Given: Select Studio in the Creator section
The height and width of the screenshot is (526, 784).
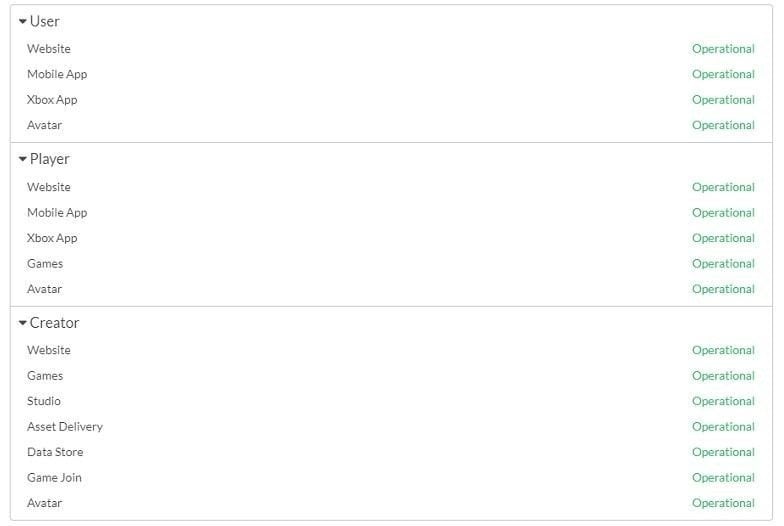Looking at the screenshot, I should click(44, 402).
